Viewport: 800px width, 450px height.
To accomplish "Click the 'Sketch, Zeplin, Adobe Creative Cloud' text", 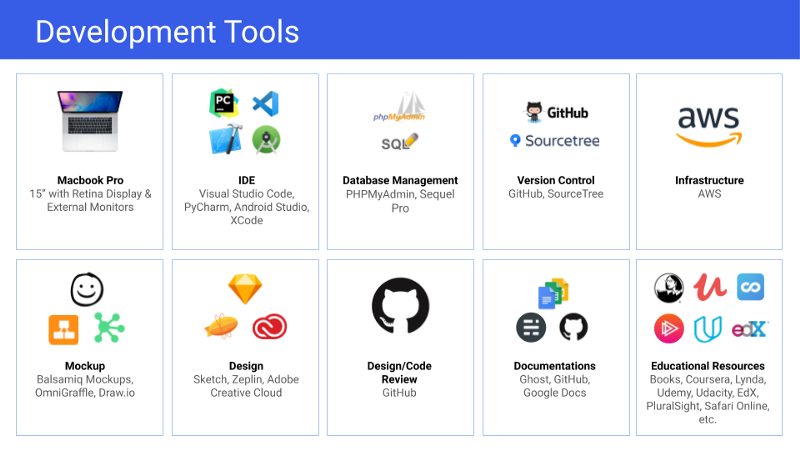I will (x=246, y=386).
